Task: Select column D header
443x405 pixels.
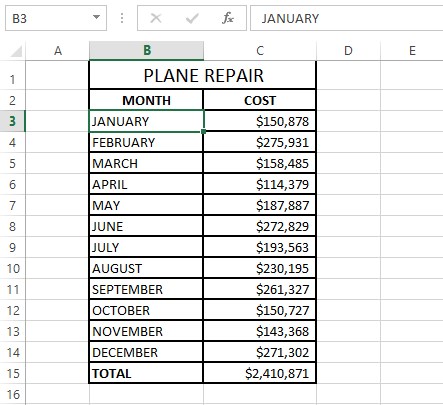Action: [348, 51]
